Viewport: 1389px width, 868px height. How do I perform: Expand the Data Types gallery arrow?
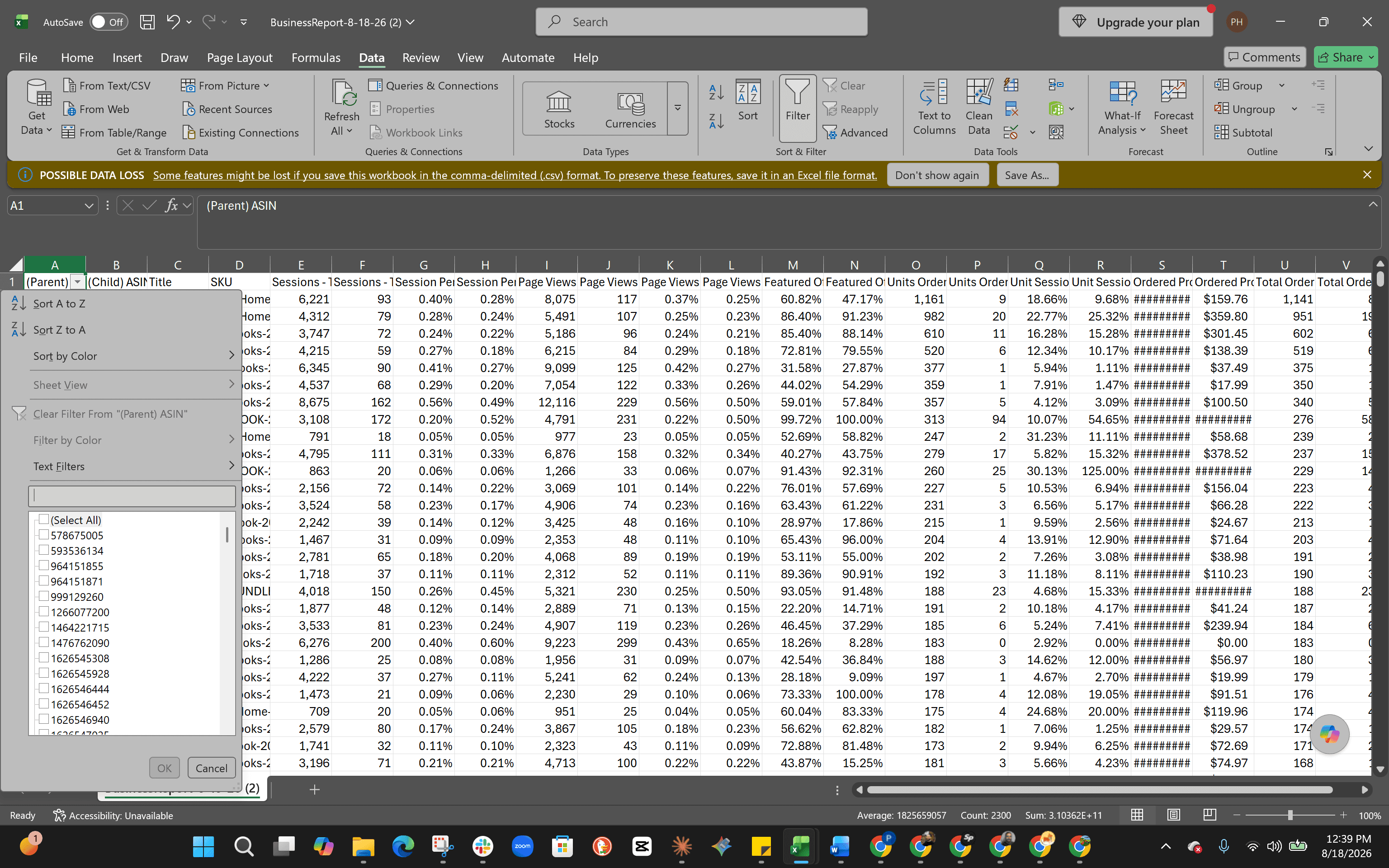point(677,108)
